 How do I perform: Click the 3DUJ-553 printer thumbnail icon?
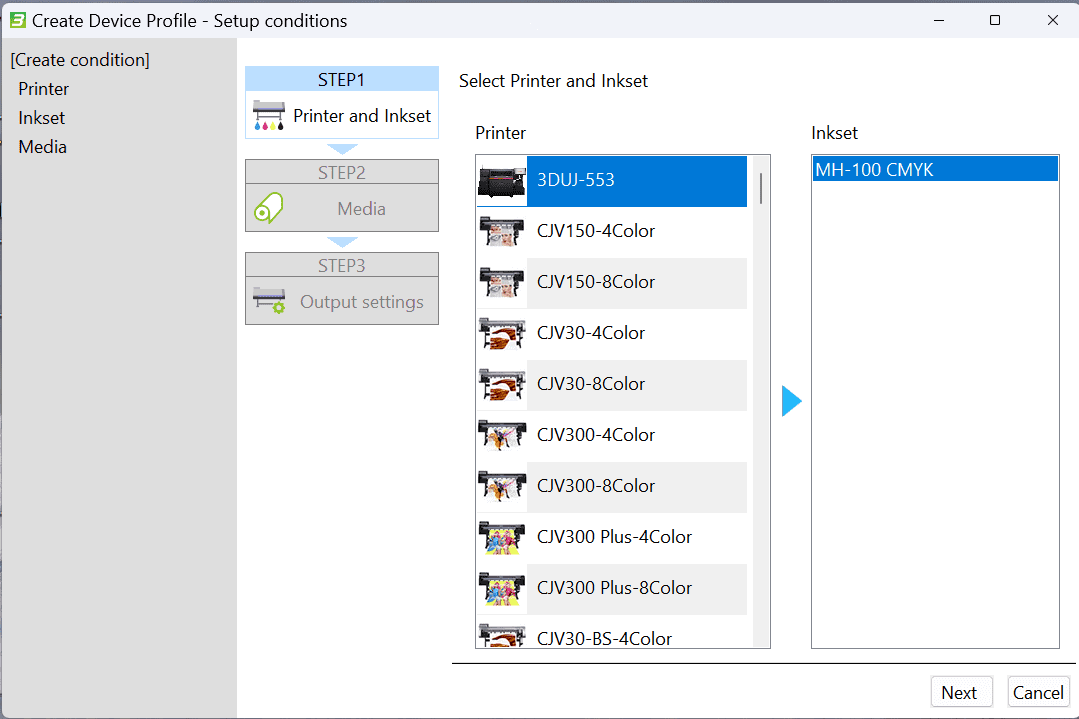click(501, 181)
